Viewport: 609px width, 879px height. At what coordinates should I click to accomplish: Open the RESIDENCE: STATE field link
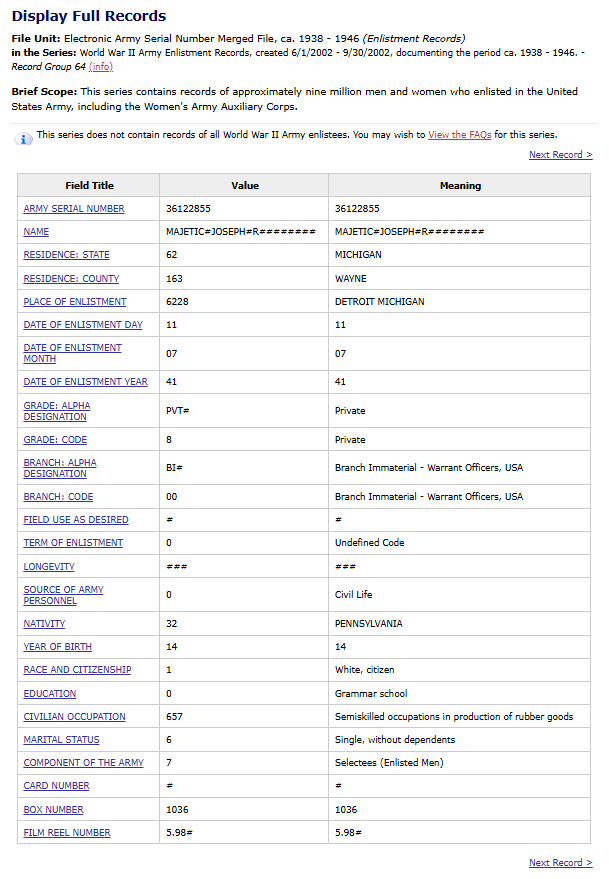coord(66,255)
